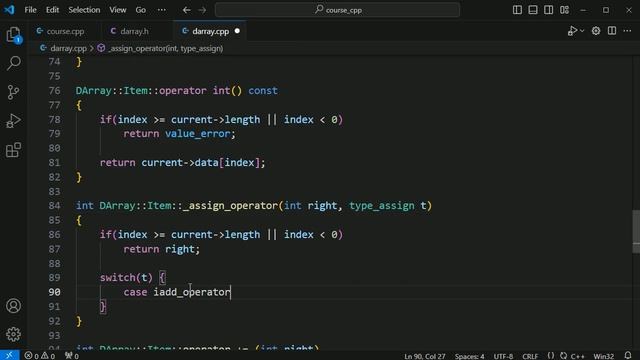Open the remote window indicator

click(x=9, y=356)
